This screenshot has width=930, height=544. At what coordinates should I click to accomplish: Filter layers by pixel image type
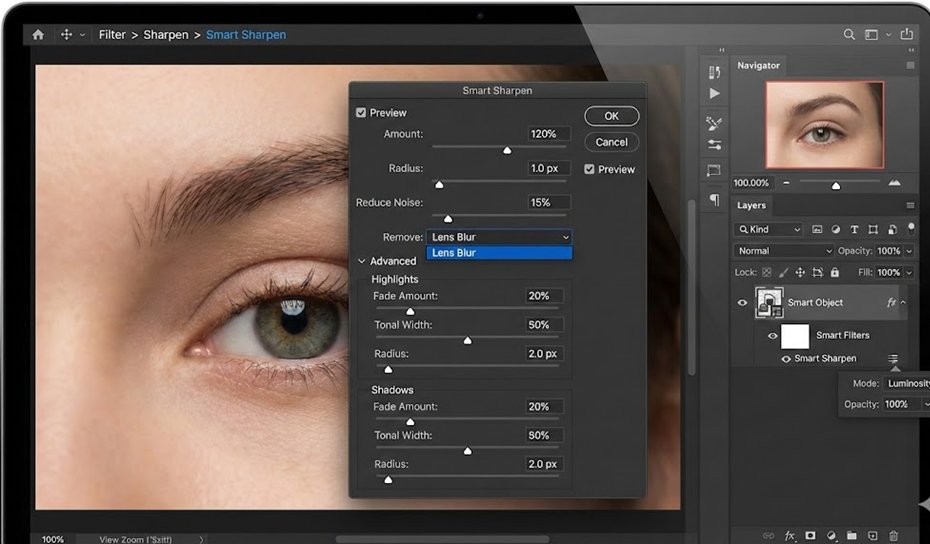pyautogui.click(x=817, y=230)
